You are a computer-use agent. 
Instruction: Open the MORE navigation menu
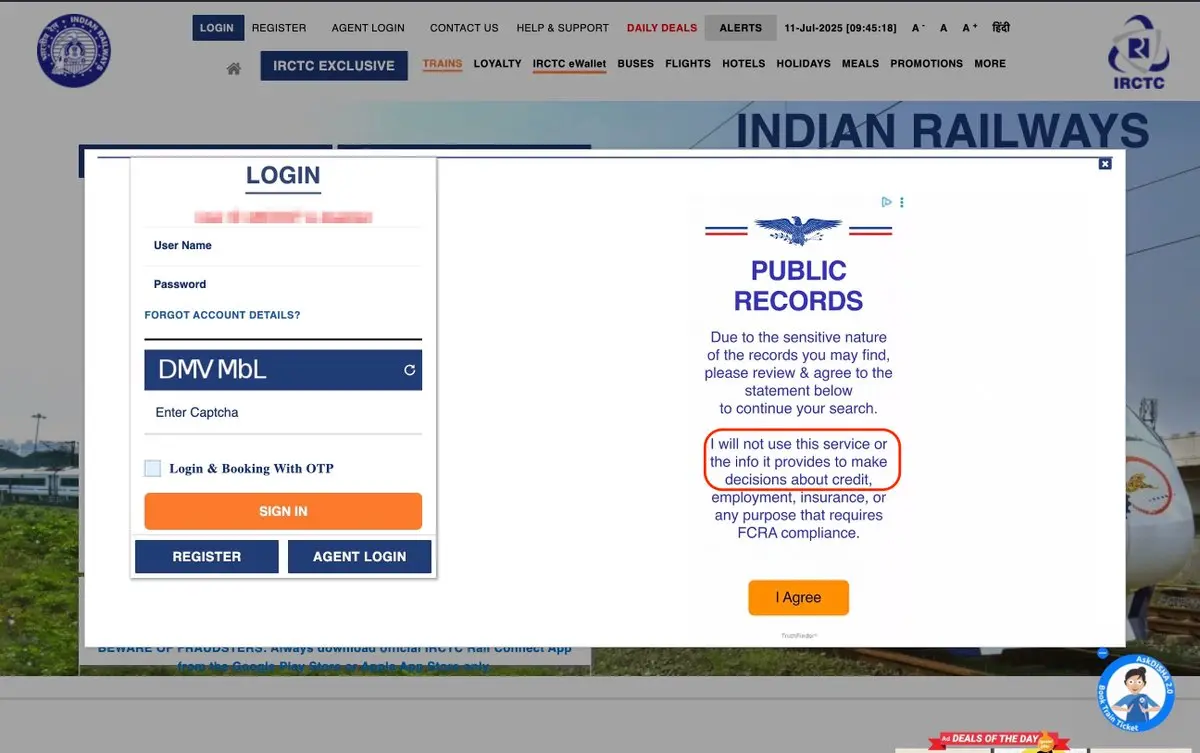coord(989,64)
